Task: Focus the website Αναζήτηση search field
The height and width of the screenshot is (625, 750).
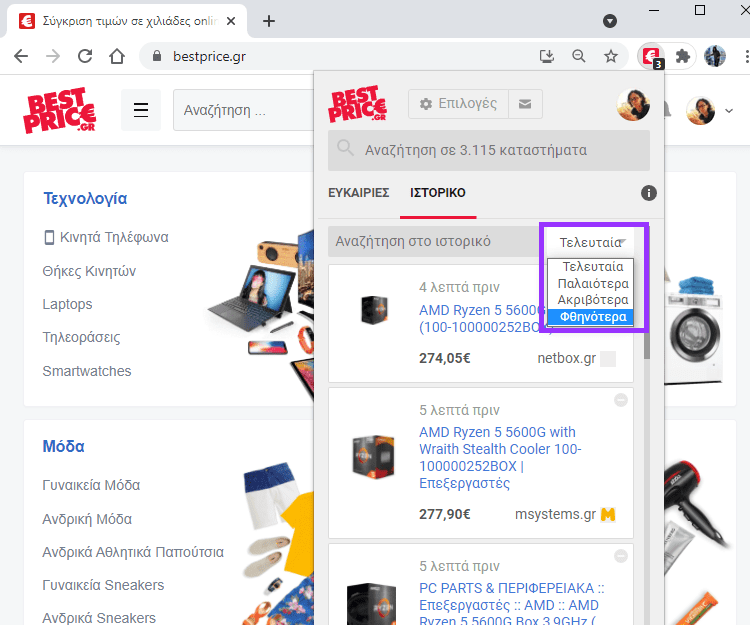Action: point(244,110)
